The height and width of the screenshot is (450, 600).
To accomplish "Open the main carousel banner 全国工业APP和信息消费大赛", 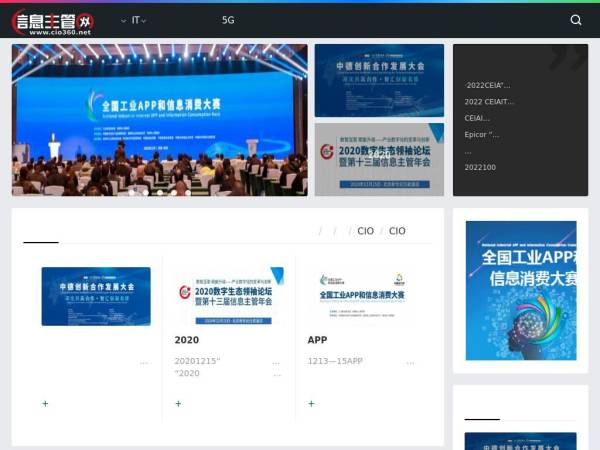I will coord(160,120).
